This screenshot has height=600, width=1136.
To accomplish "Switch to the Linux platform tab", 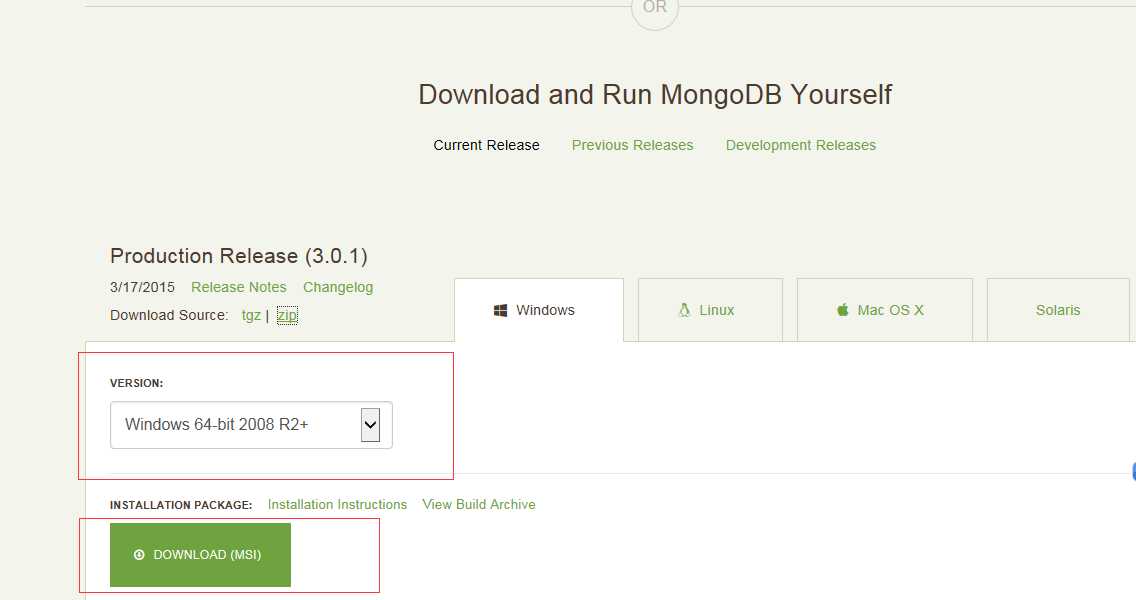I will coord(710,310).
